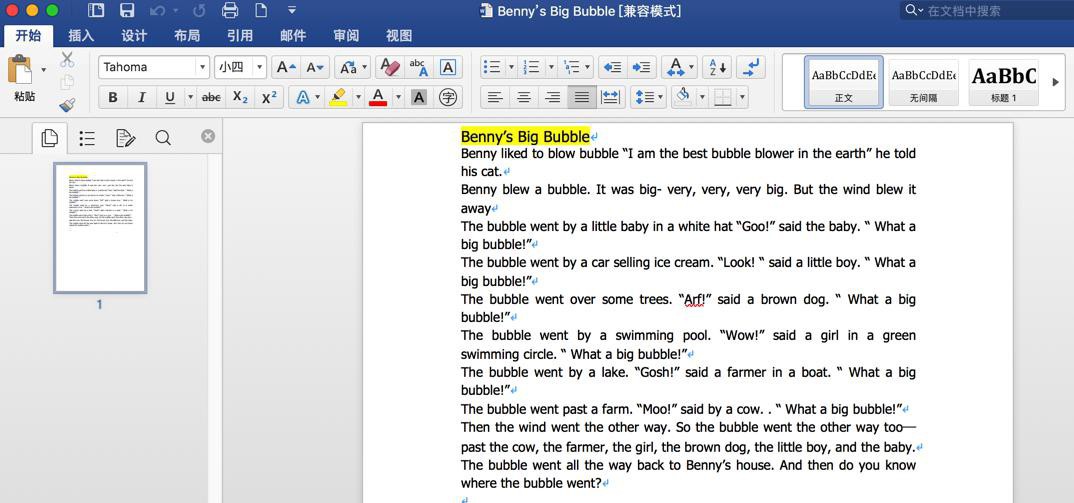Image resolution: width=1074 pixels, height=503 pixels.
Task: Toggle character shading
Action: tap(419, 97)
